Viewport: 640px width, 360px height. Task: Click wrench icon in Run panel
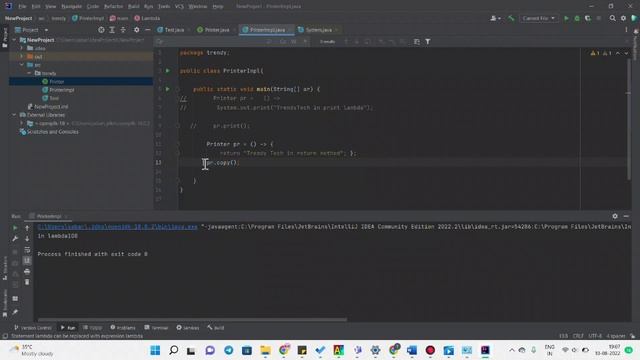pyautogui.click(x=15, y=239)
